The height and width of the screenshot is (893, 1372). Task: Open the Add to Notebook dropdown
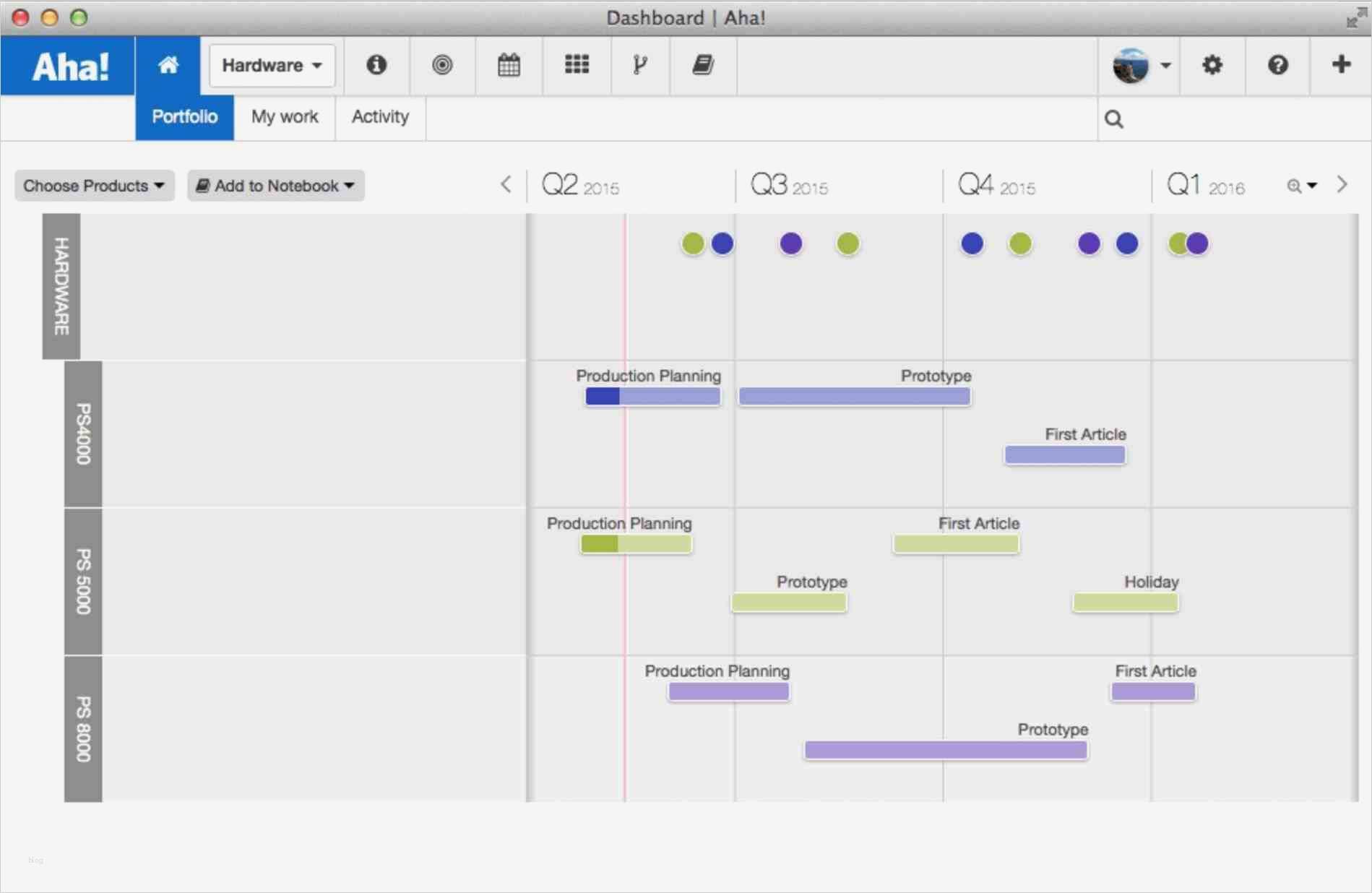tap(275, 186)
